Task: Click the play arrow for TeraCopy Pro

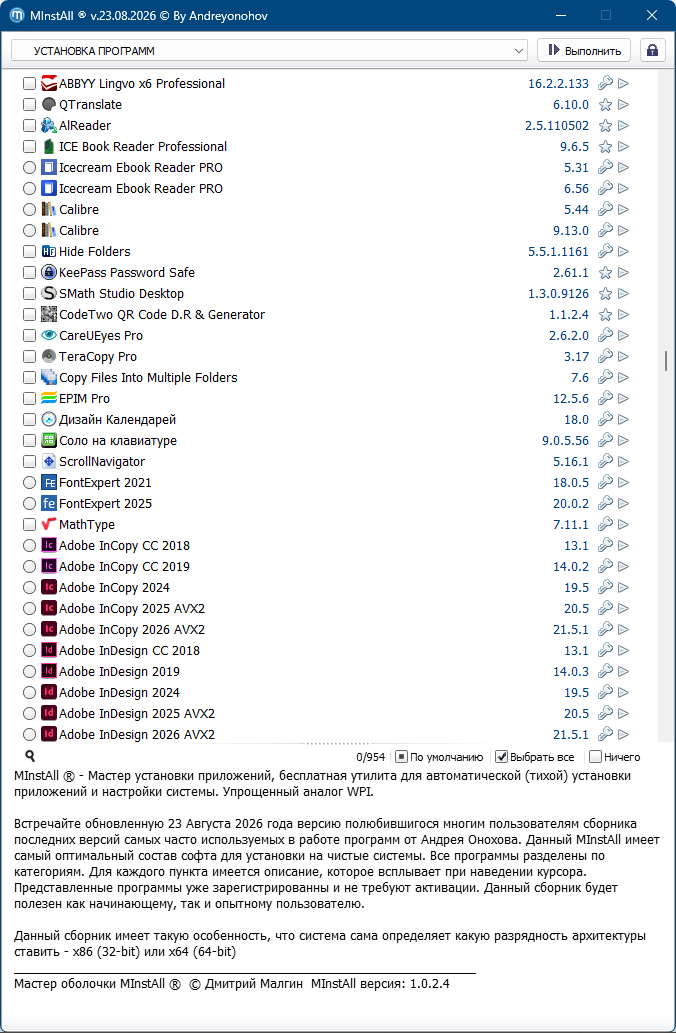Action: (x=623, y=356)
